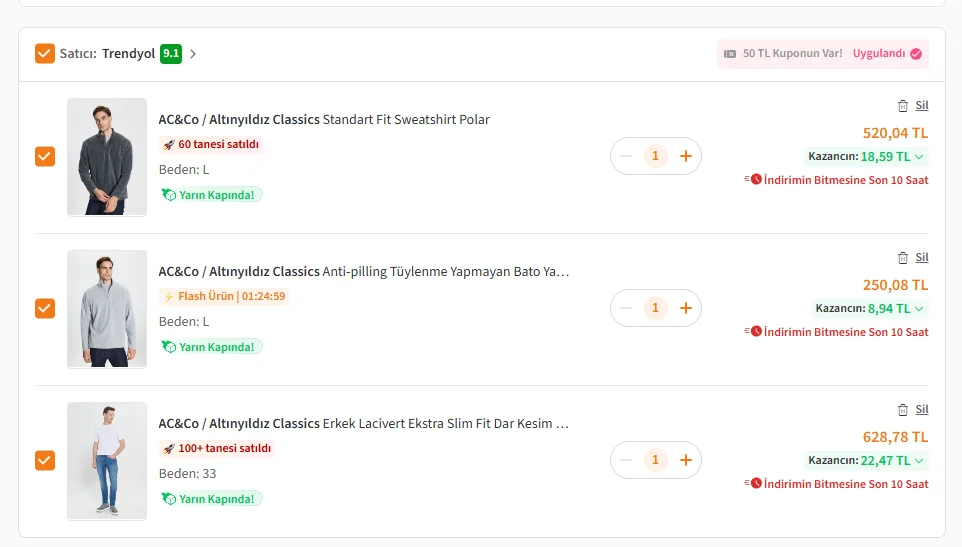
Task: Uncheck the Sweatshirt Polar item checkbox
Action: coord(45,156)
